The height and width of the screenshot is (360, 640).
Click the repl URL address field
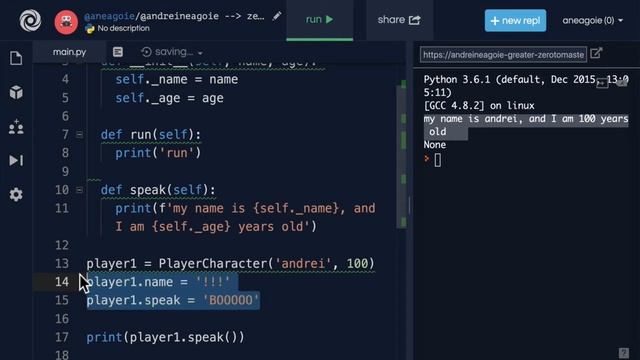pos(503,54)
